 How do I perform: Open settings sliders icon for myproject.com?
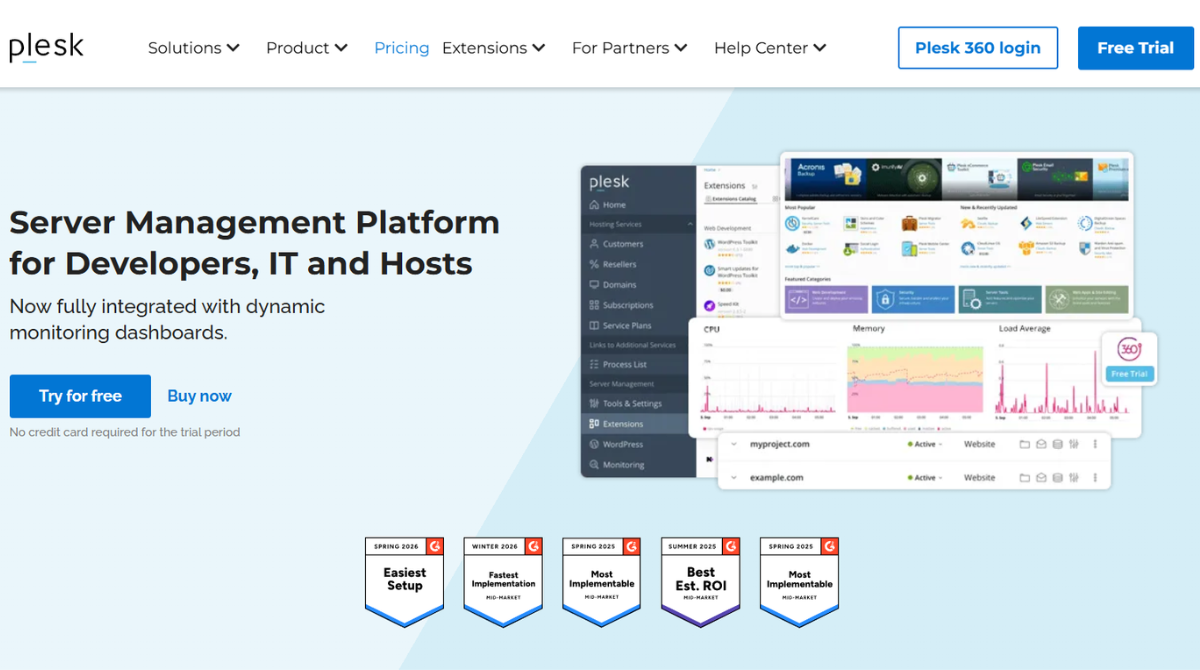click(x=1073, y=444)
